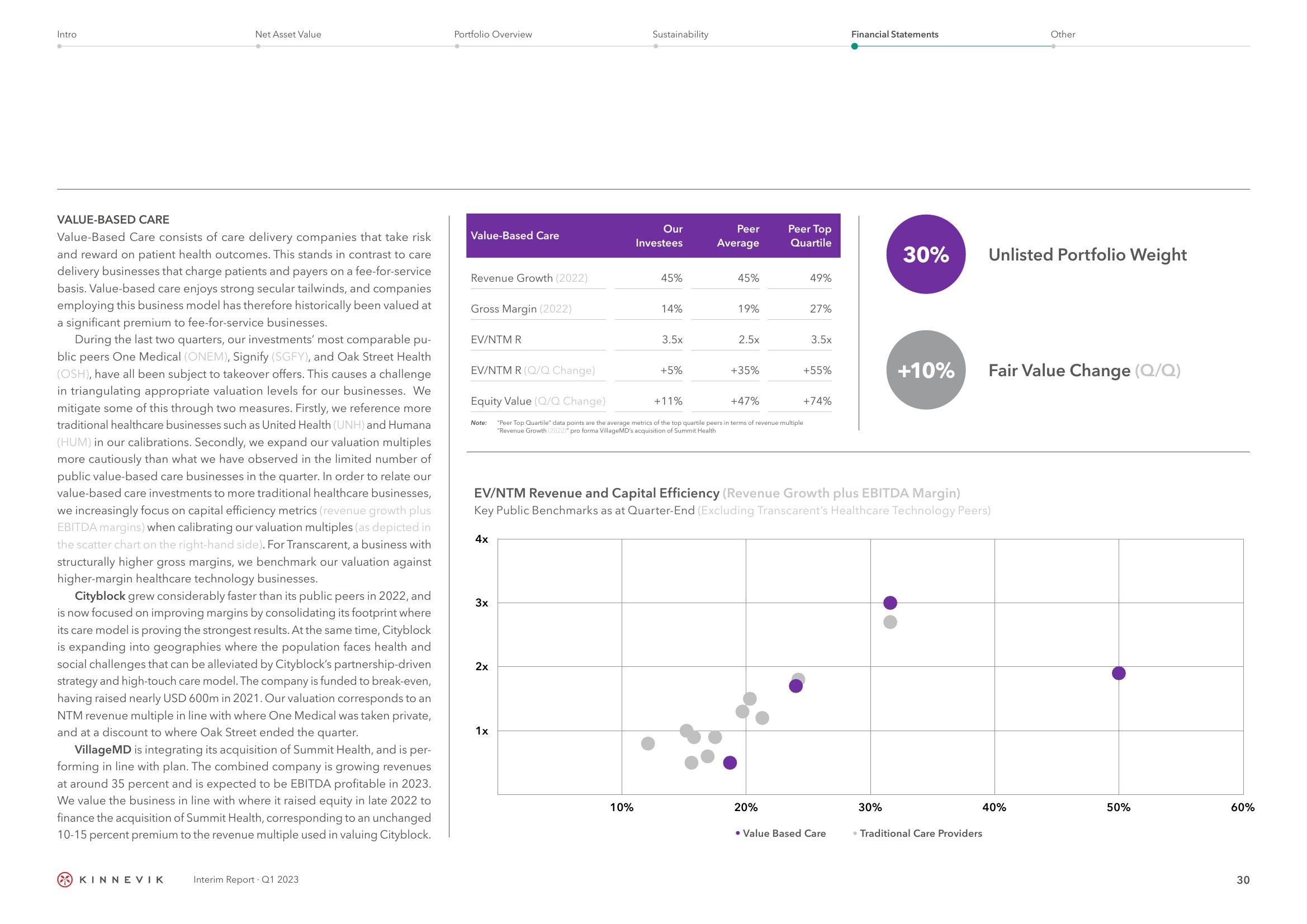
Task: Select the Fair Value Change (Q/Q) heading
Action: pyautogui.click(x=1085, y=371)
